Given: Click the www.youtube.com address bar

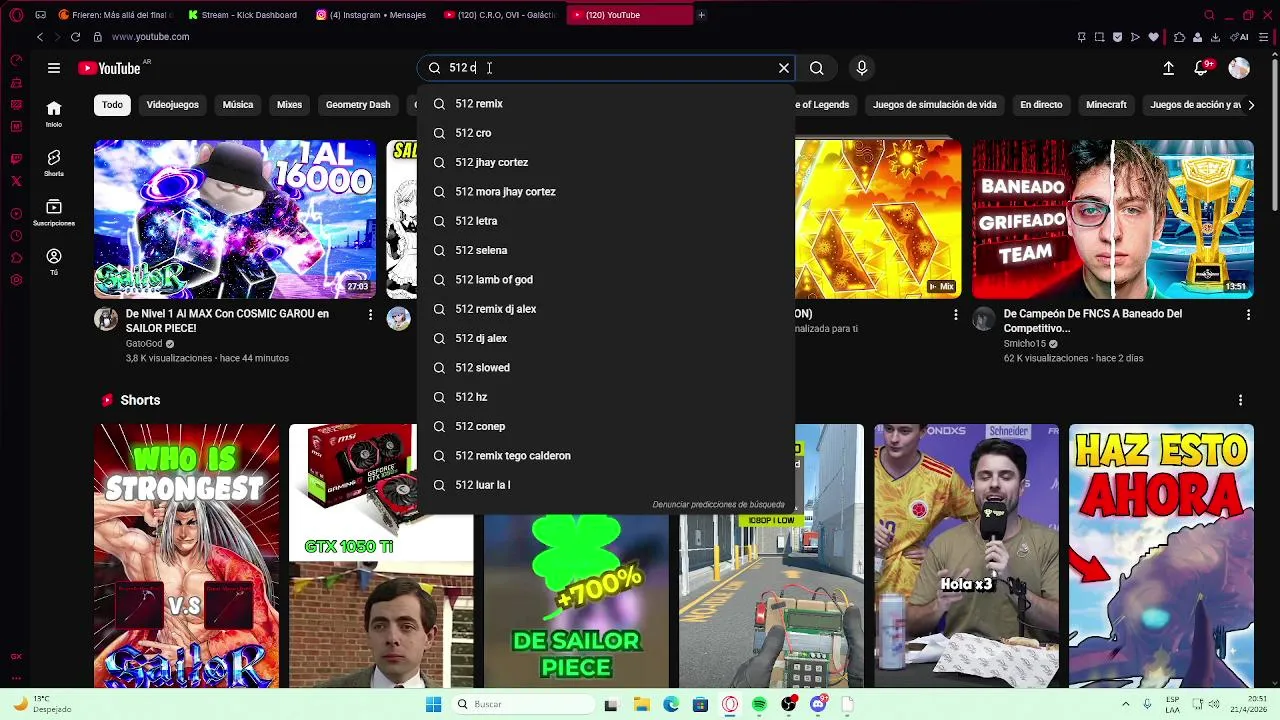Looking at the screenshot, I should [150, 37].
